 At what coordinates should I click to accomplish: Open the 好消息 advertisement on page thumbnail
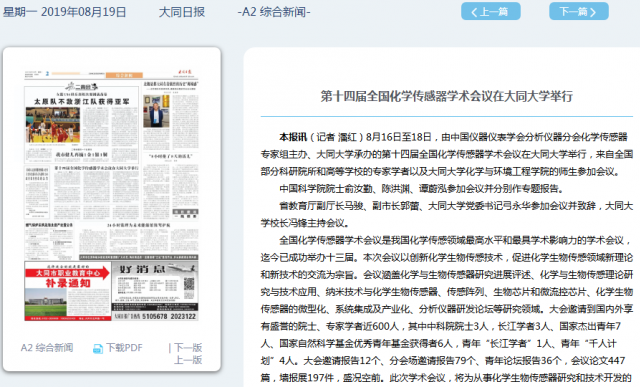click(x=155, y=291)
